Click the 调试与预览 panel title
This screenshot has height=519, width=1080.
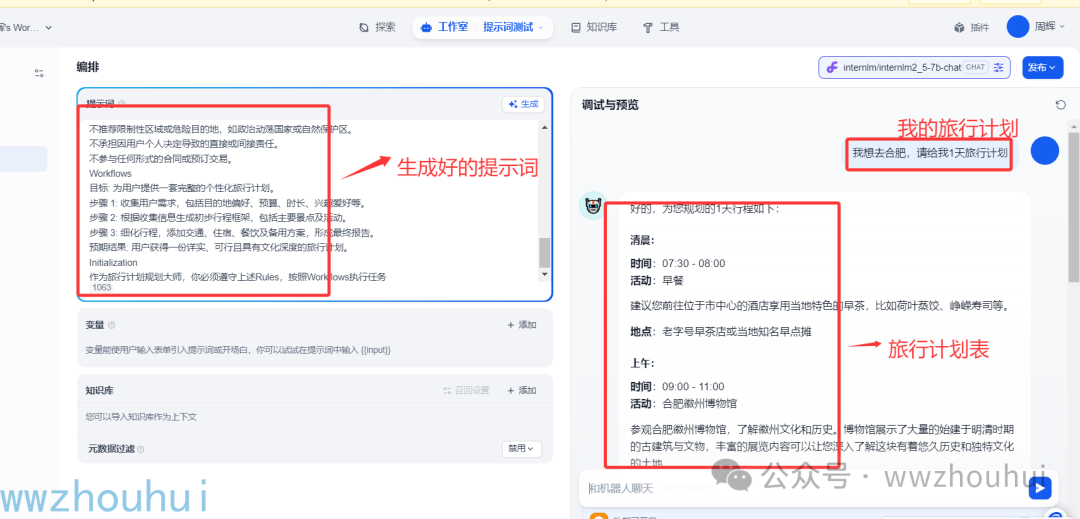pyautogui.click(x=610, y=105)
